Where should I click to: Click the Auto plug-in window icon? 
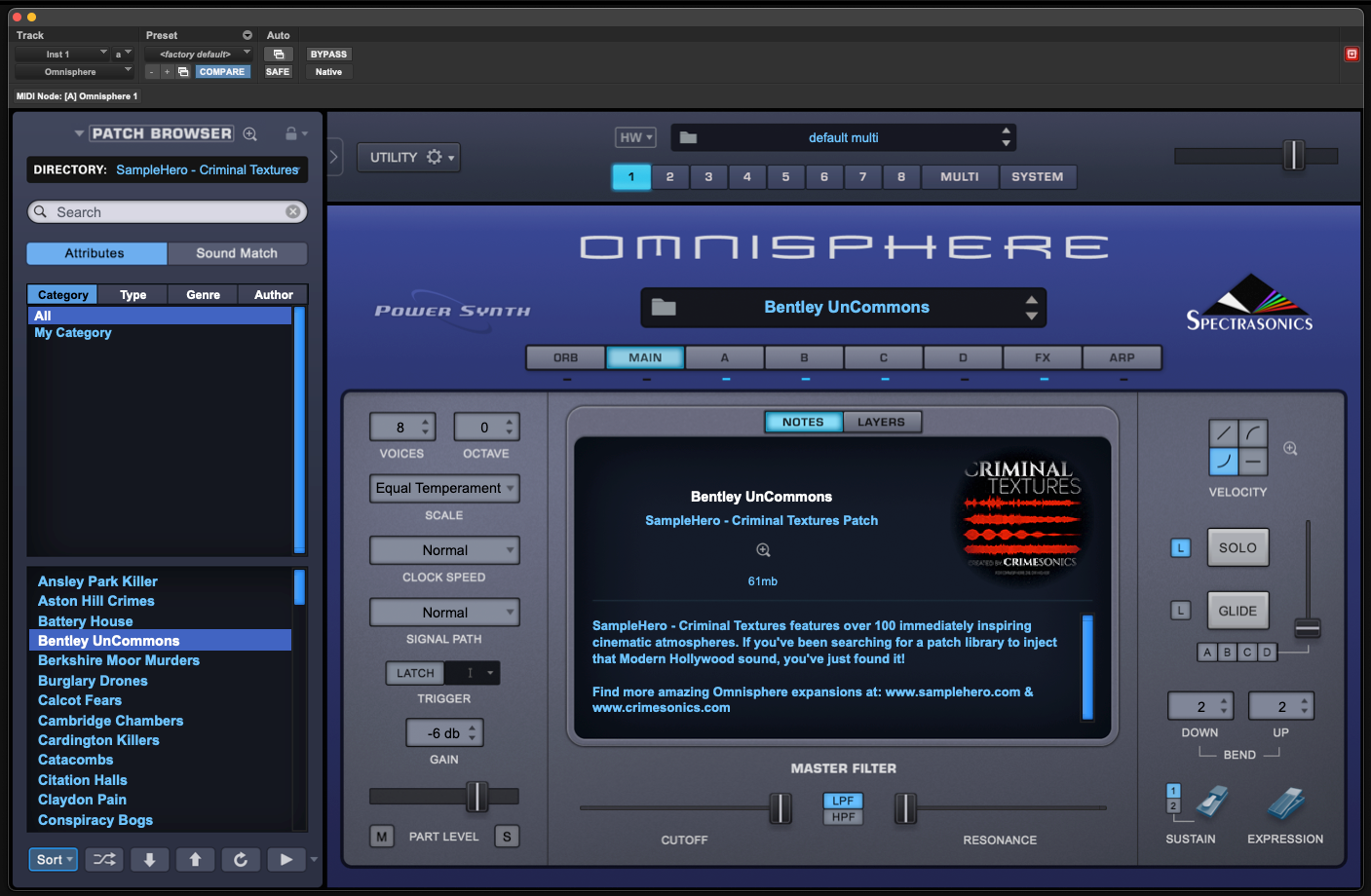(279, 55)
